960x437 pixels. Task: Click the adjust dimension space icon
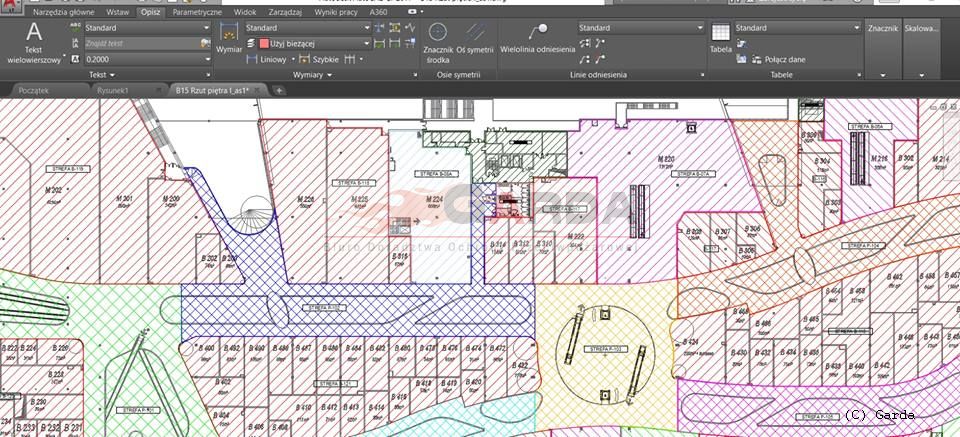(x=395, y=28)
